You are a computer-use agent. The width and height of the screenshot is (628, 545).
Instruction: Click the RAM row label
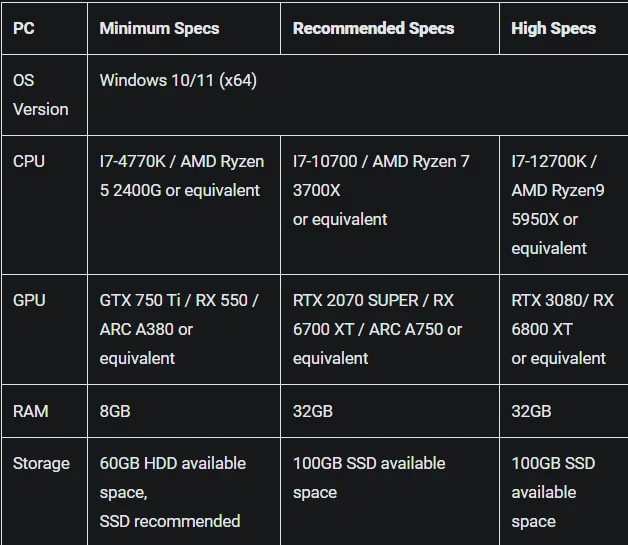[44, 411]
